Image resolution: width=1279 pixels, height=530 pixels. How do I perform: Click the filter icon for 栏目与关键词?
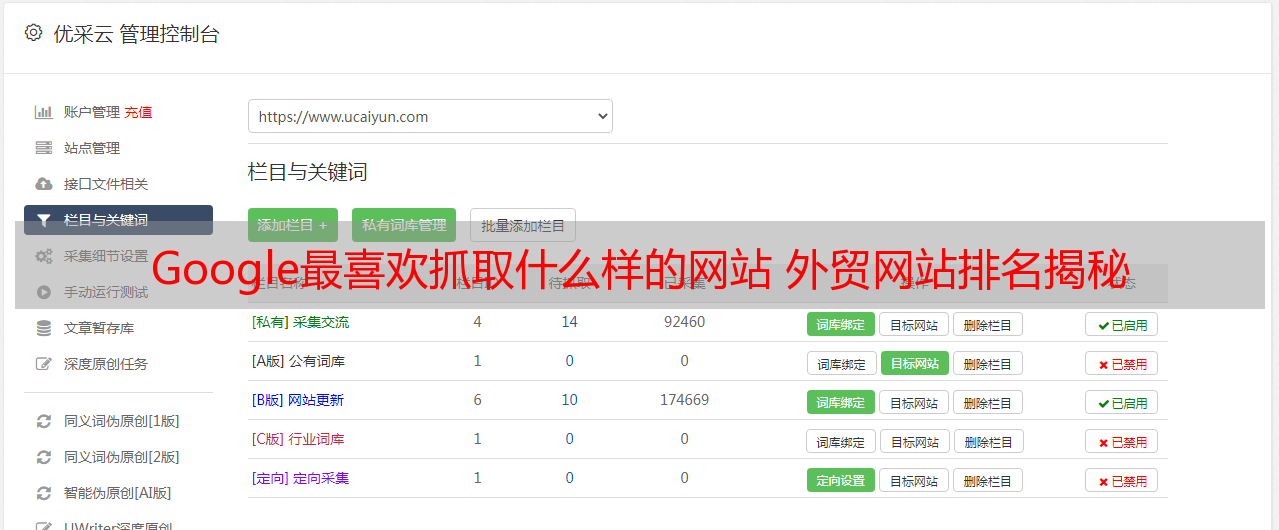click(x=43, y=220)
